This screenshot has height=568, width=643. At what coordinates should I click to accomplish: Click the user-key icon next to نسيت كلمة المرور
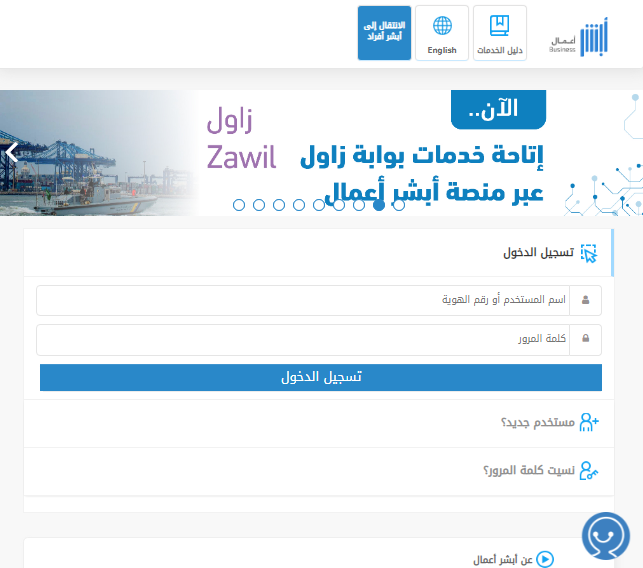pyautogui.click(x=589, y=471)
